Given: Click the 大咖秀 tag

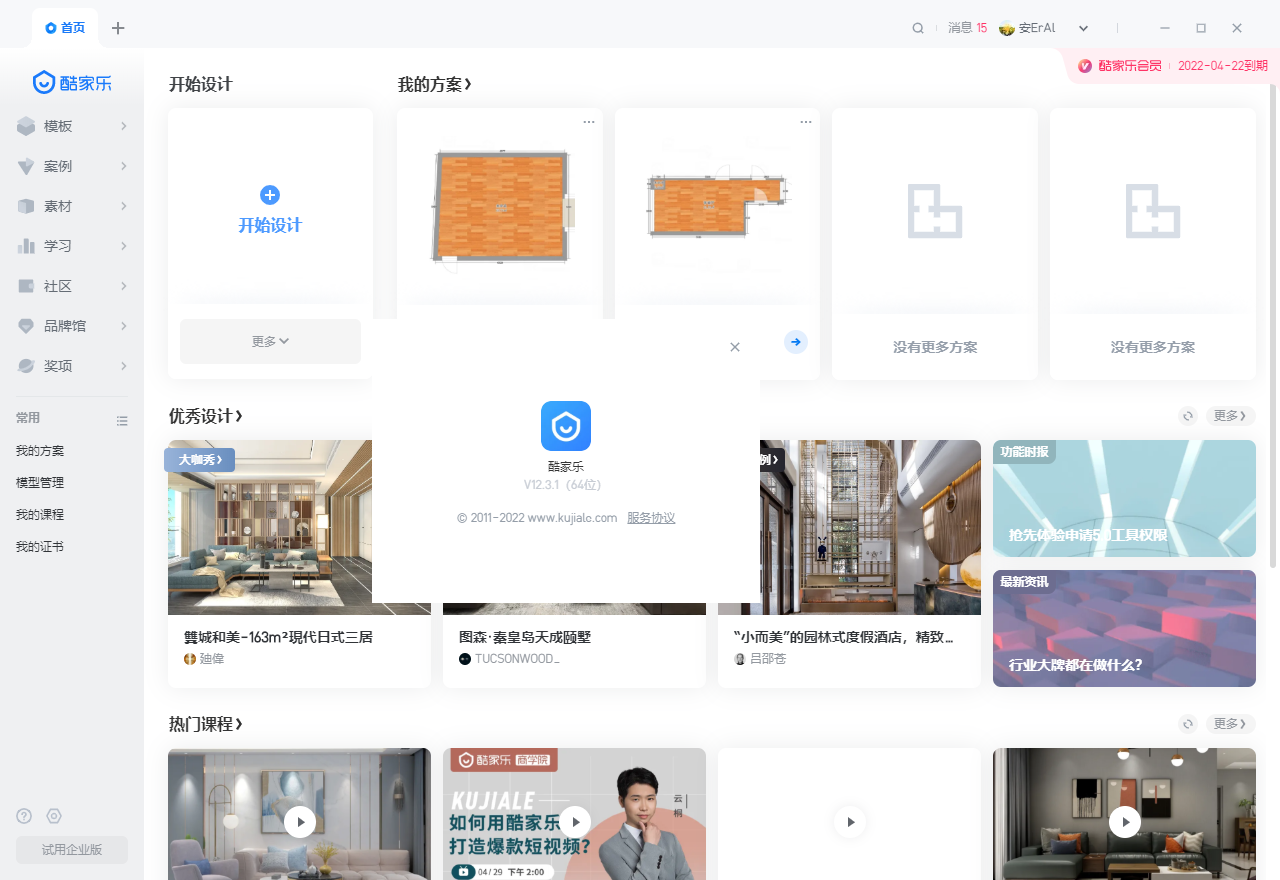Looking at the screenshot, I should click(x=200, y=460).
